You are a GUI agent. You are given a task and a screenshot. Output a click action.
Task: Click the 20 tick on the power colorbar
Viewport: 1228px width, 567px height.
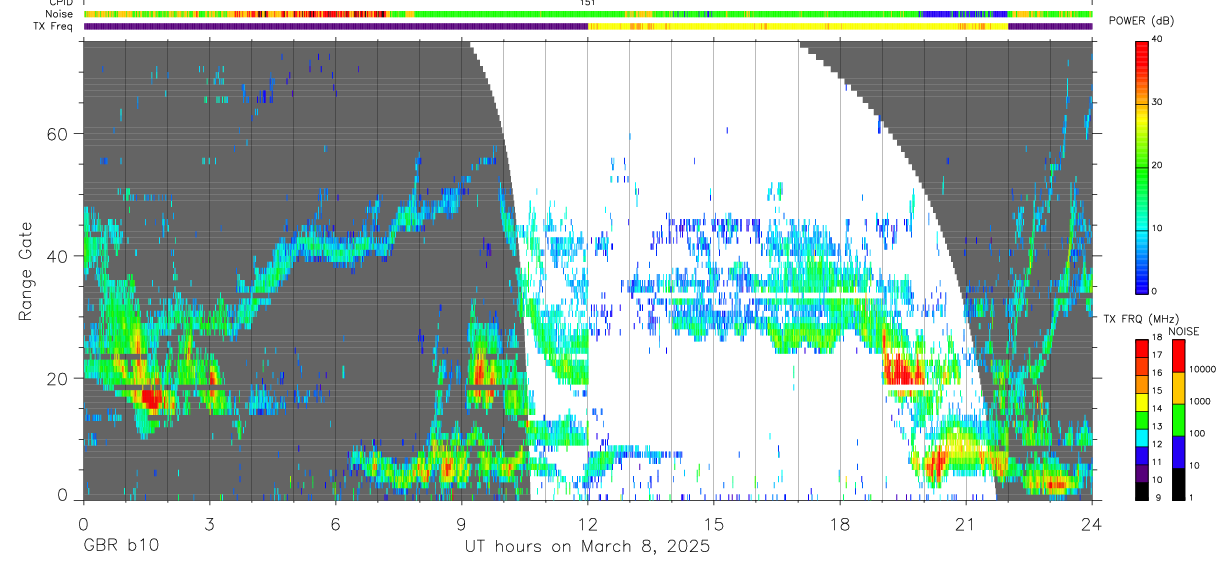pos(1158,165)
